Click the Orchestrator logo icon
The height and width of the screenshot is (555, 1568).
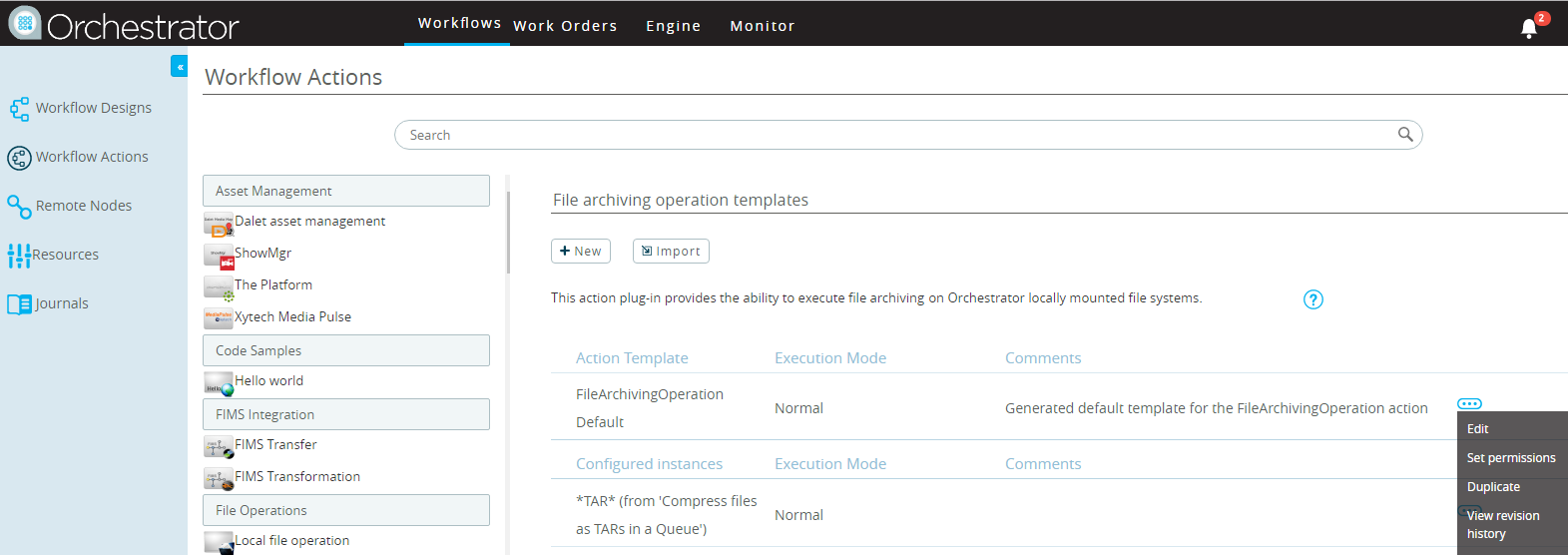coord(25,22)
